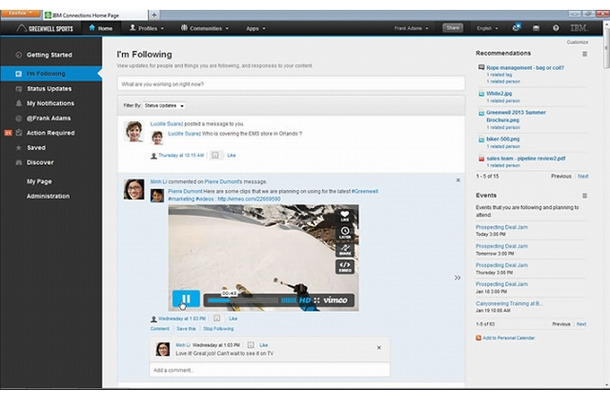Screen dimensions: 610x400
Task: Click the #Greenwell hashtag
Action: pyautogui.click(x=365, y=191)
